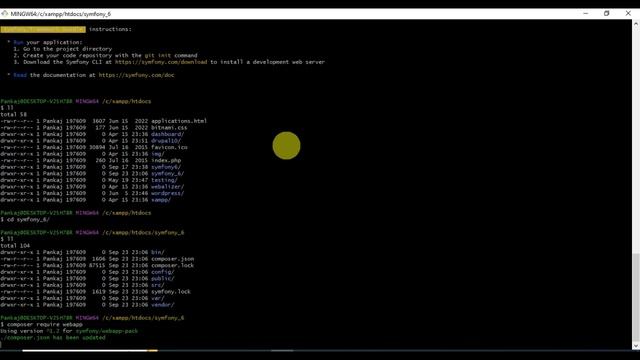This screenshot has height=360, width=640.
Task: Click the 'dashboard/' directory name
Action: [x=167, y=134]
